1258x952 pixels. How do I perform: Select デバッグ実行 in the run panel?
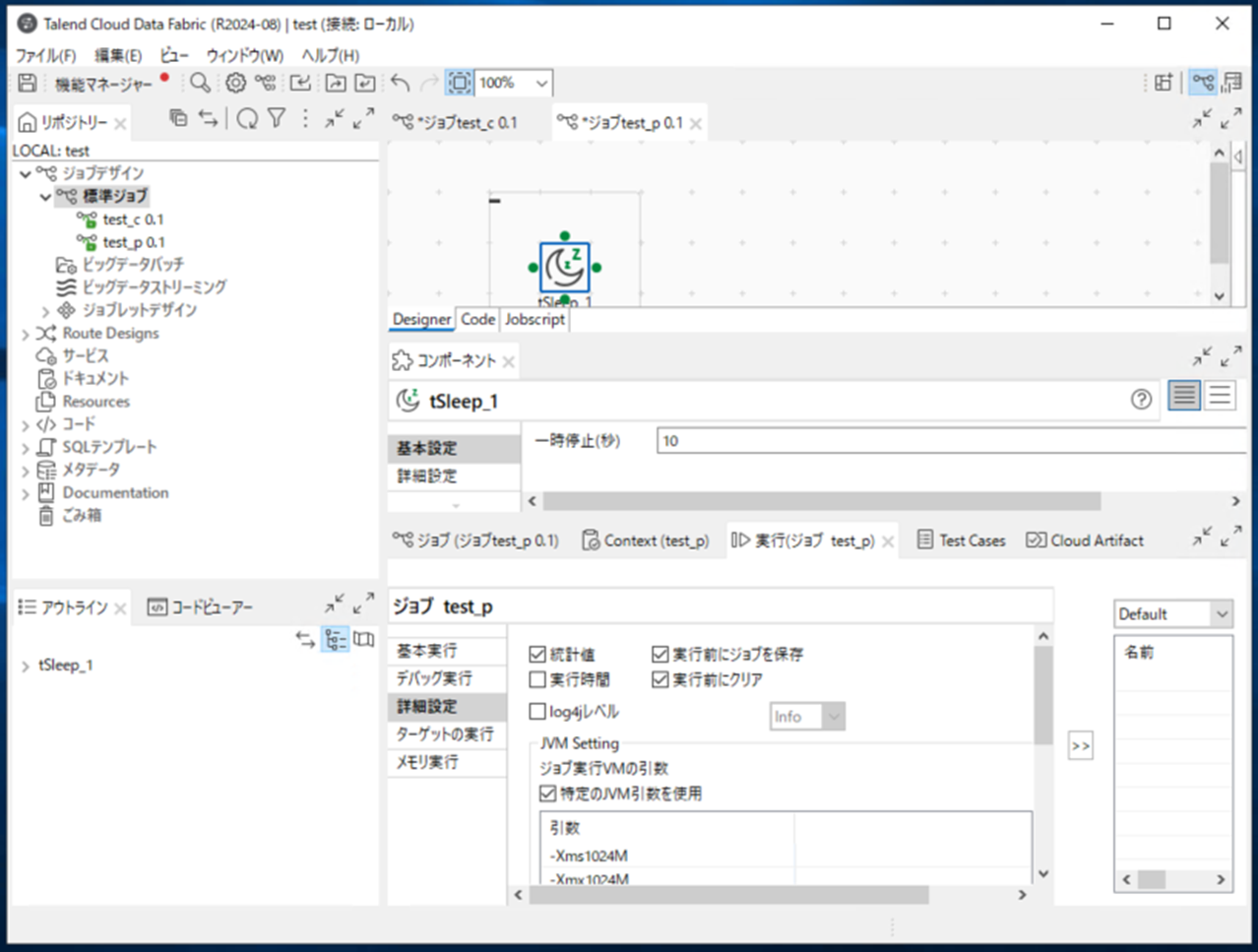pos(448,678)
